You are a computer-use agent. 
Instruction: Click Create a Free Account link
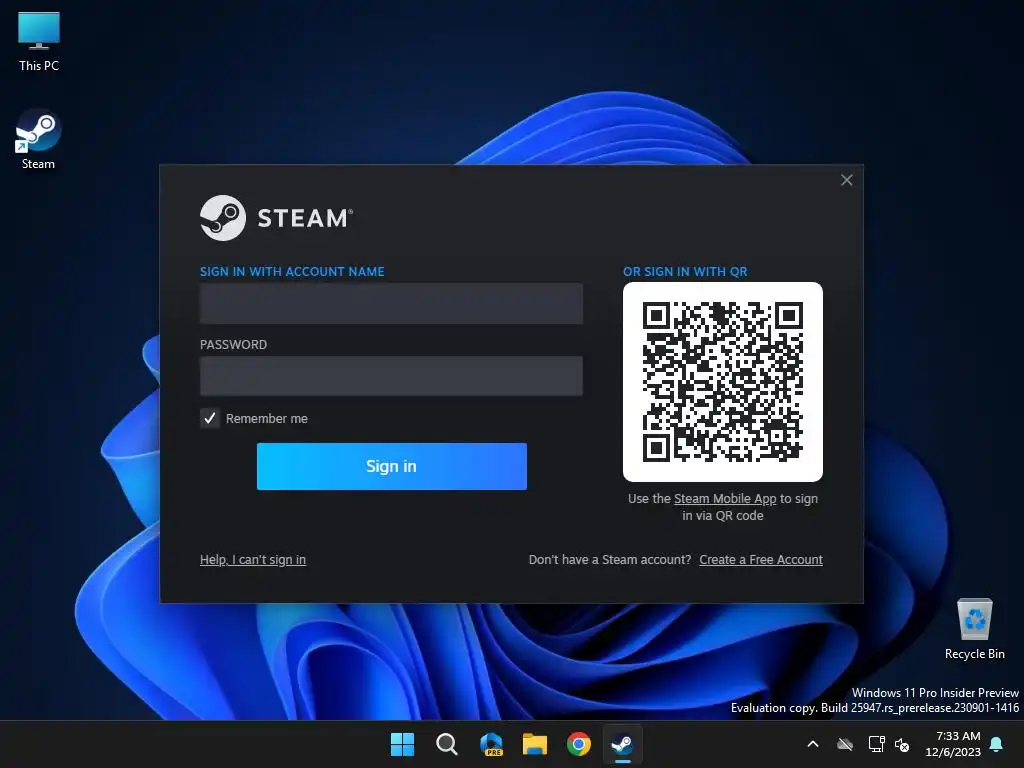[761, 560]
